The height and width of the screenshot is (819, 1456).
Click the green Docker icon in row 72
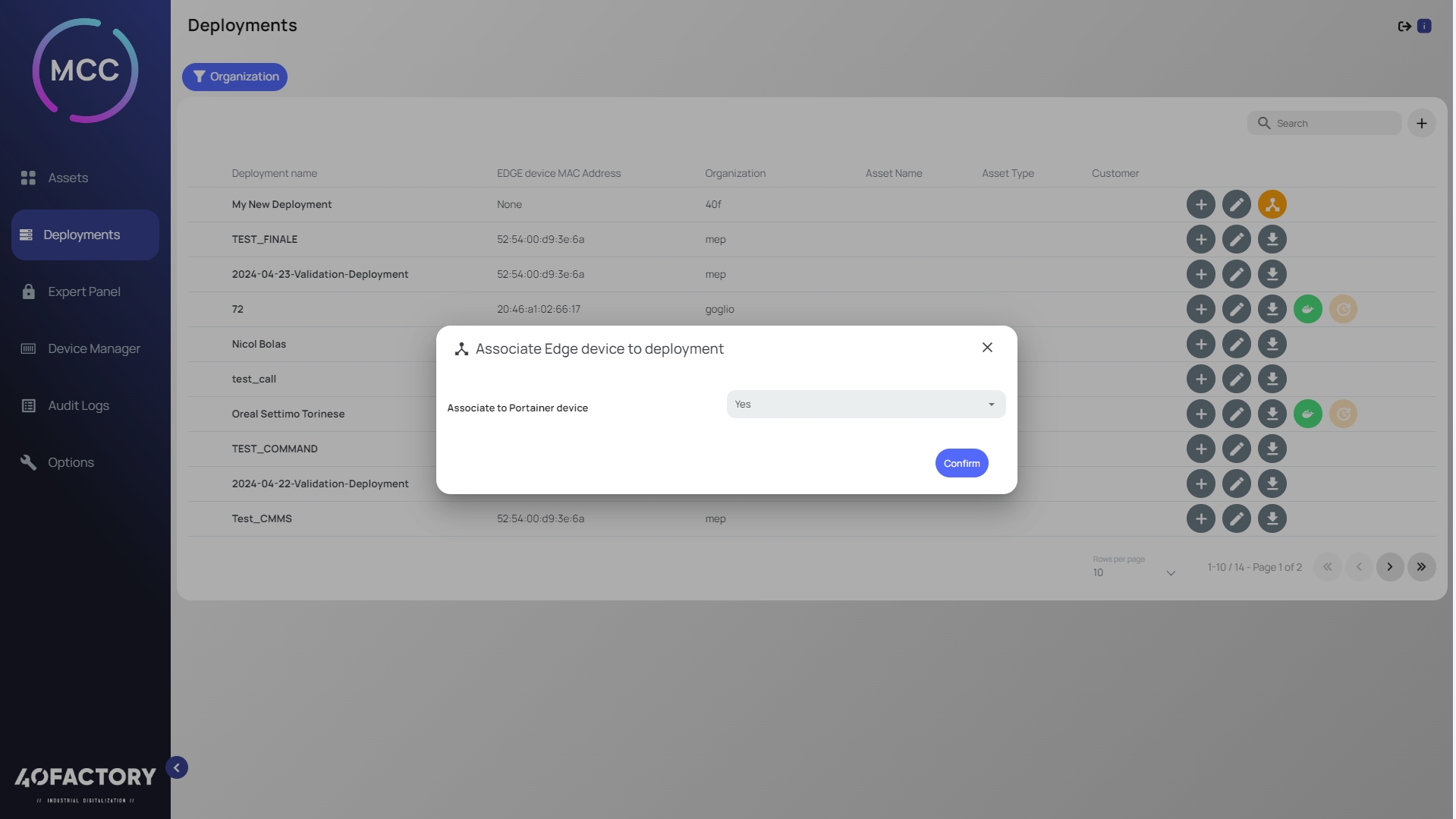click(1307, 309)
